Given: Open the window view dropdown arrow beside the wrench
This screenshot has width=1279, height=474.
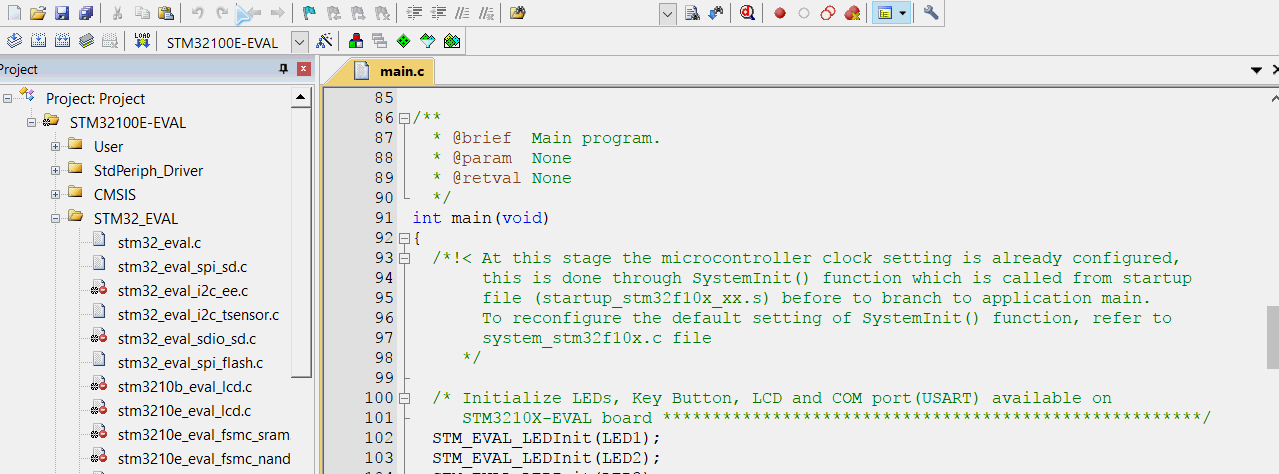Looking at the screenshot, I should (x=903, y=13).
